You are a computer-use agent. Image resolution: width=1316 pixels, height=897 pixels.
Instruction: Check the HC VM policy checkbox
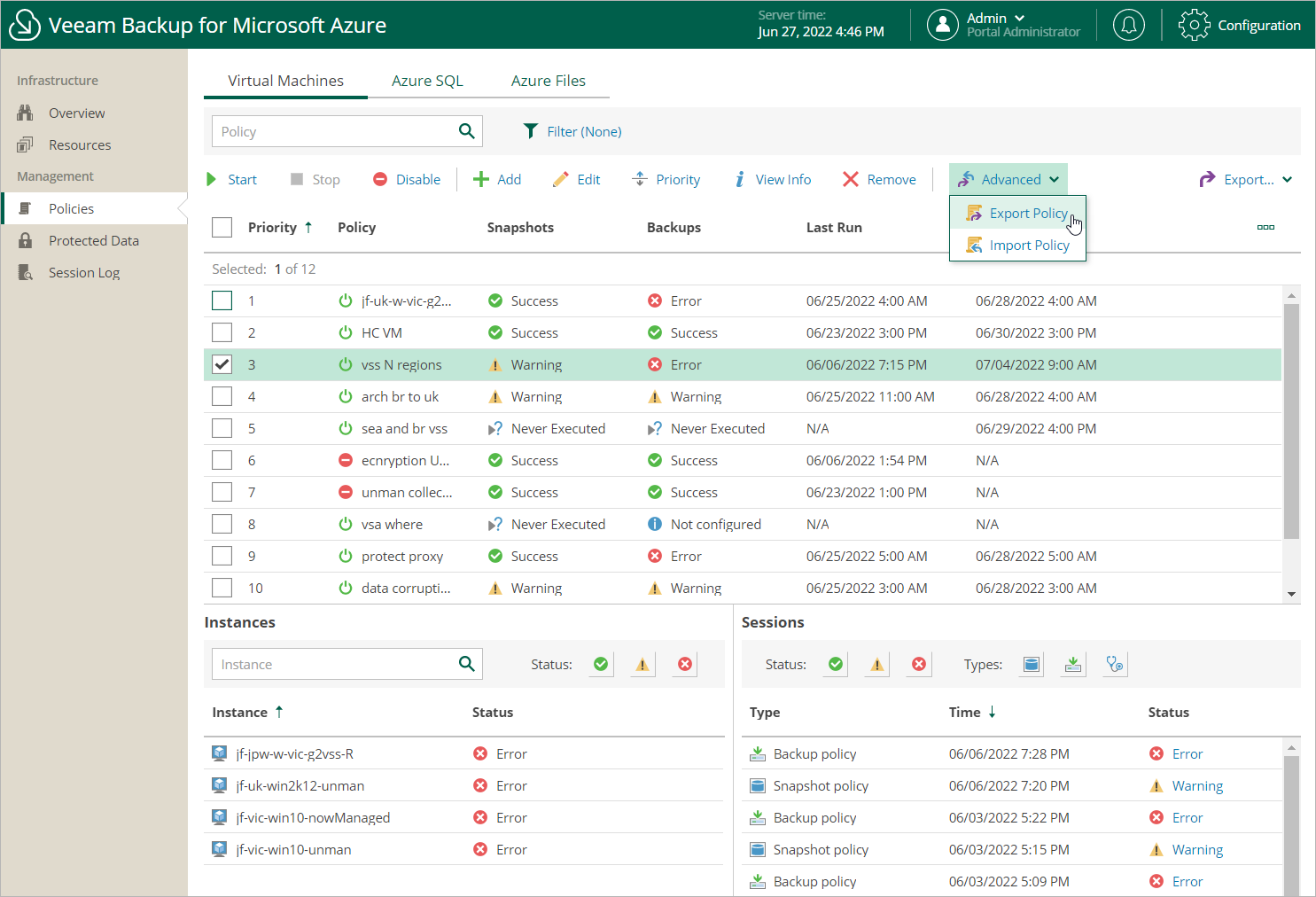point(222,332)
